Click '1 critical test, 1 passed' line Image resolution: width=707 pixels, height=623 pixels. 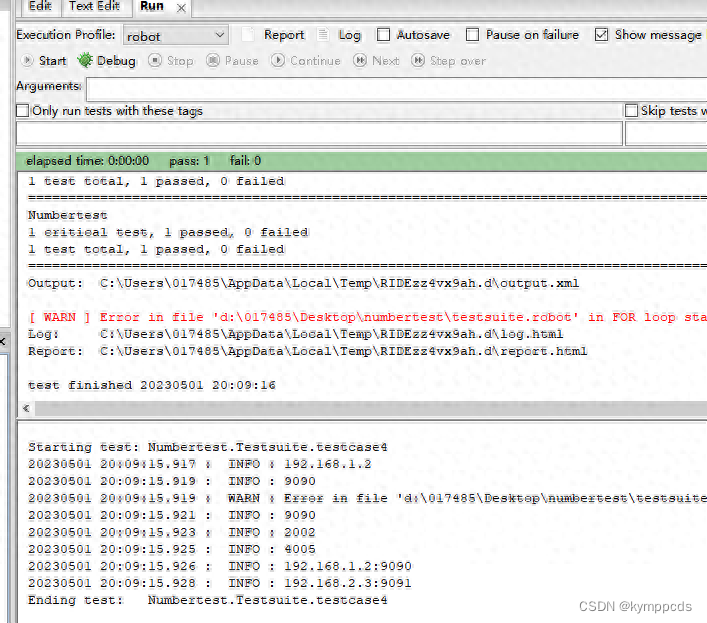[x=168, y=232]
